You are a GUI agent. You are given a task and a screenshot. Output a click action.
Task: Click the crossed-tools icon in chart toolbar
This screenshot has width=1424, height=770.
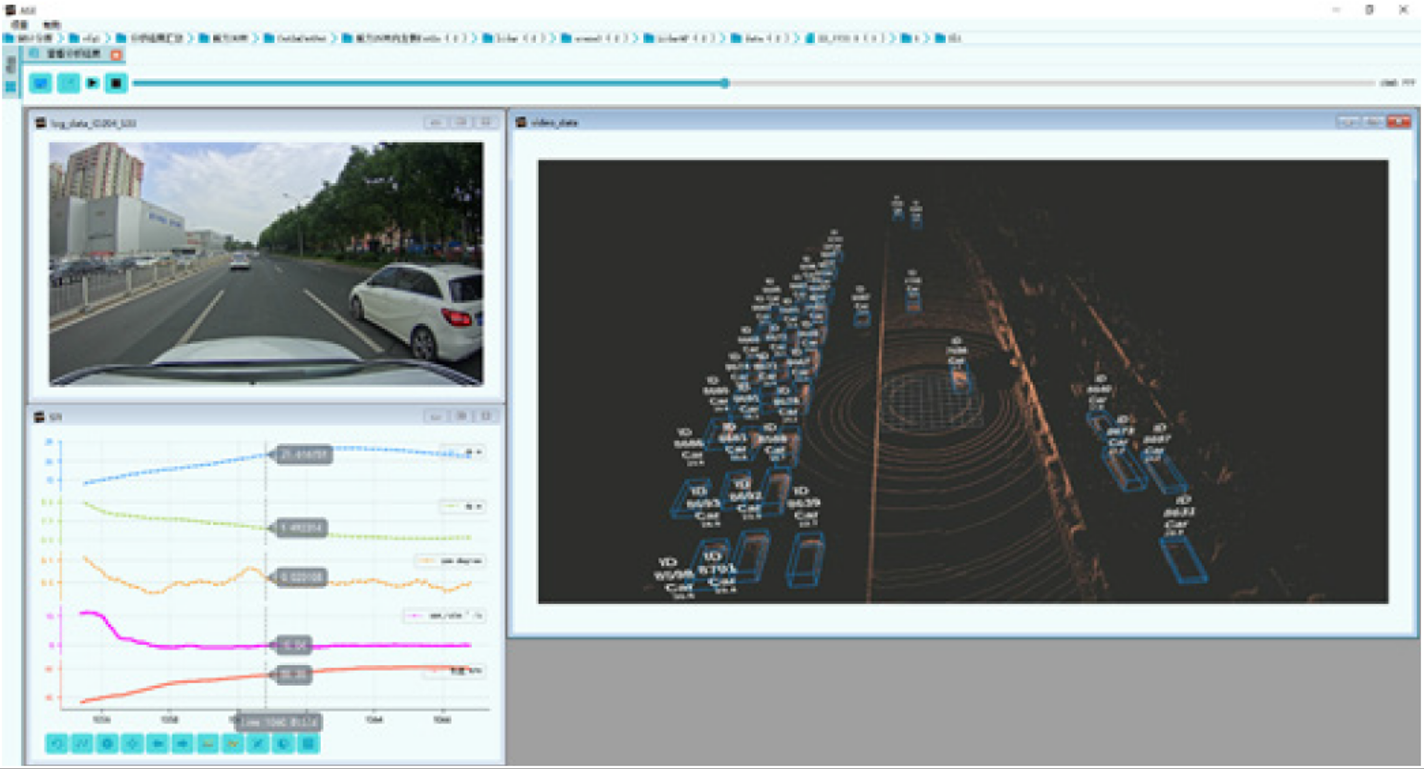tap(259, 743)
